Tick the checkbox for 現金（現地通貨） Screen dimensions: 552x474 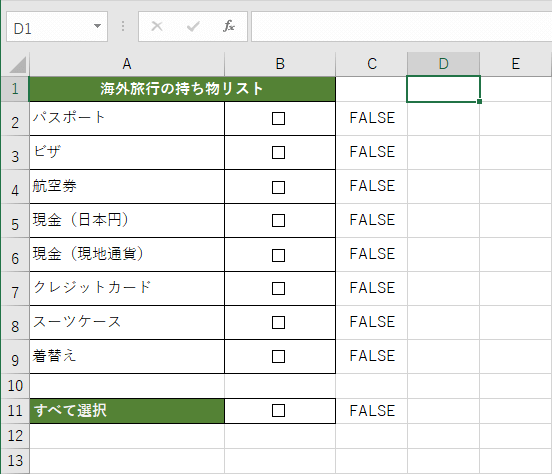(x=278, y=255)
